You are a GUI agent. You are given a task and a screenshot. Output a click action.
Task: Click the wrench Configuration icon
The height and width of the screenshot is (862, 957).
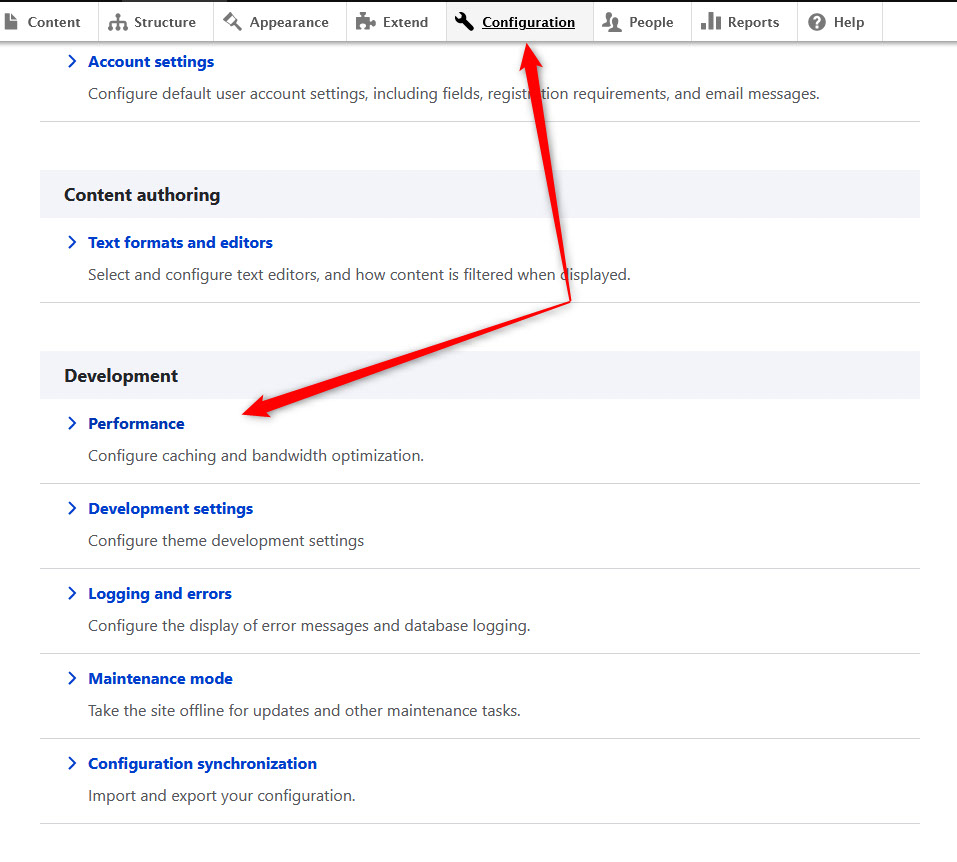click(x=463, y=20)
